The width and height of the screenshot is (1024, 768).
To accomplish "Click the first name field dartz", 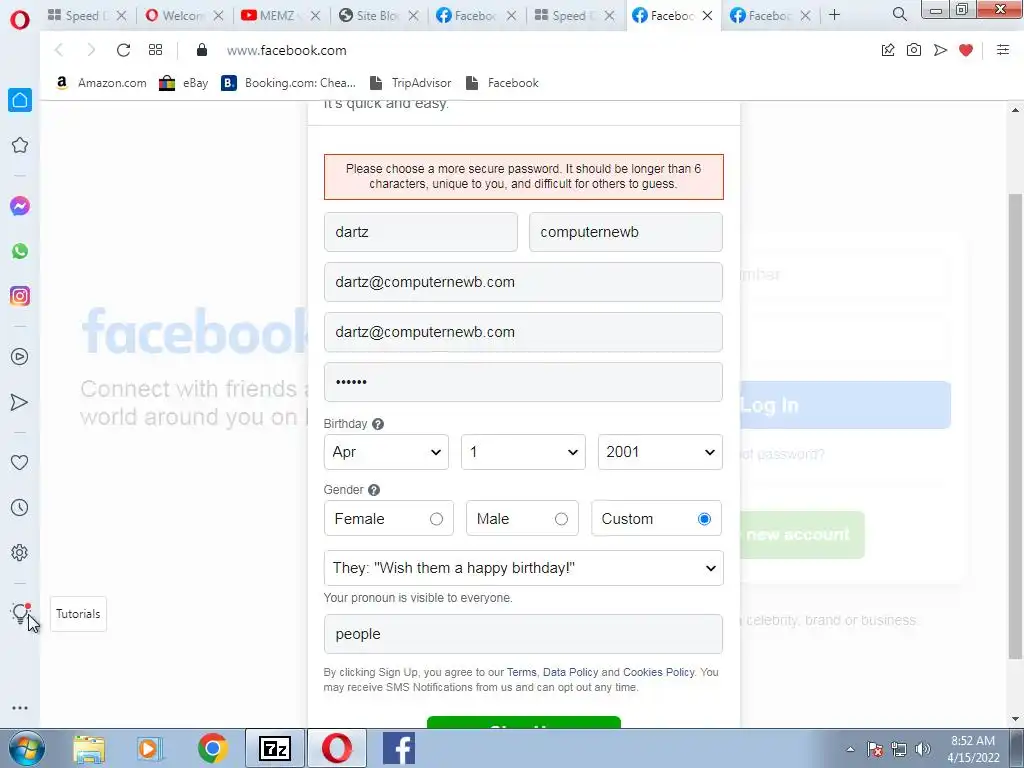I will pos(421,232).
